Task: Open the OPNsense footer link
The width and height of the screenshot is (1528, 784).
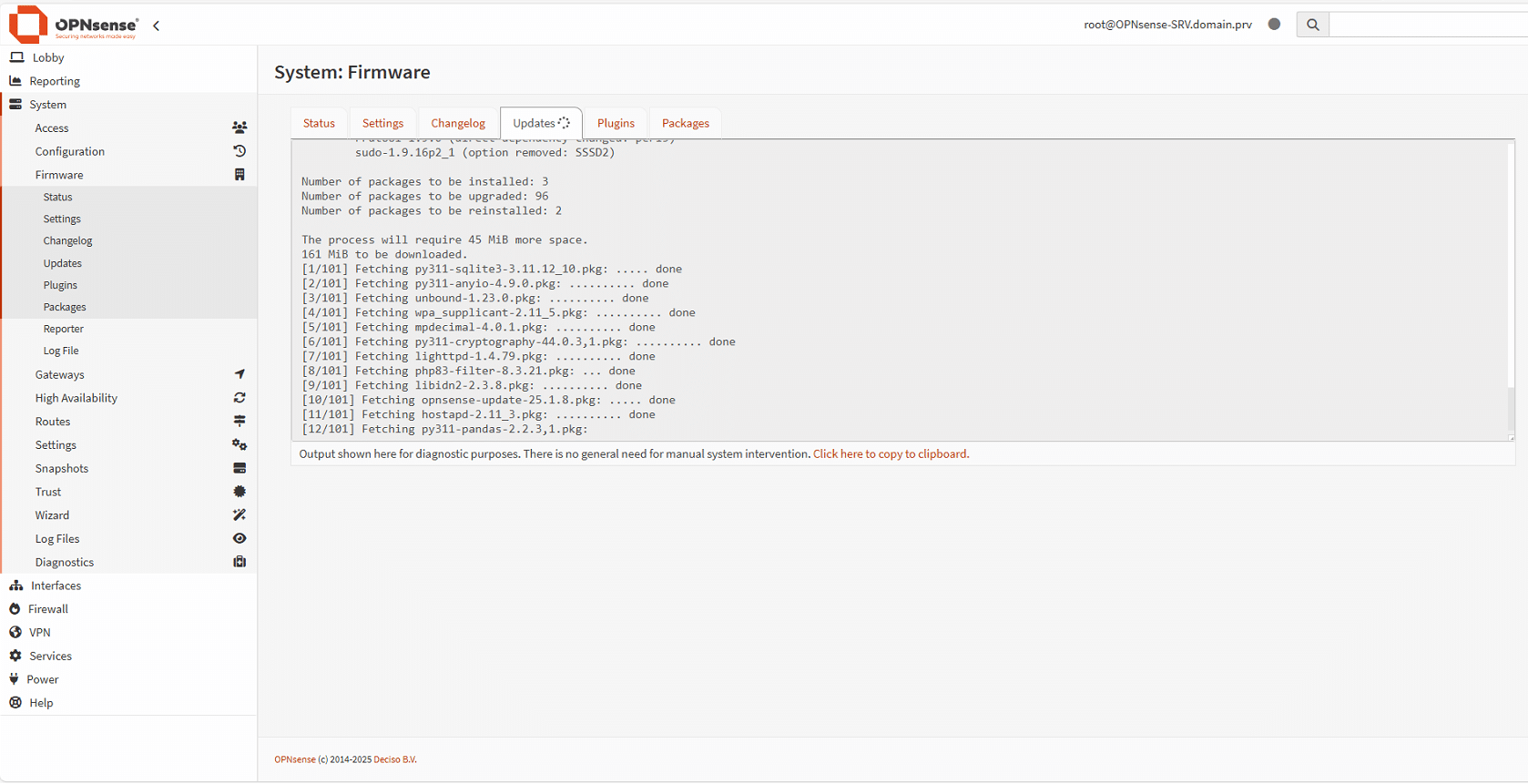Action: [x=295, y=759]
